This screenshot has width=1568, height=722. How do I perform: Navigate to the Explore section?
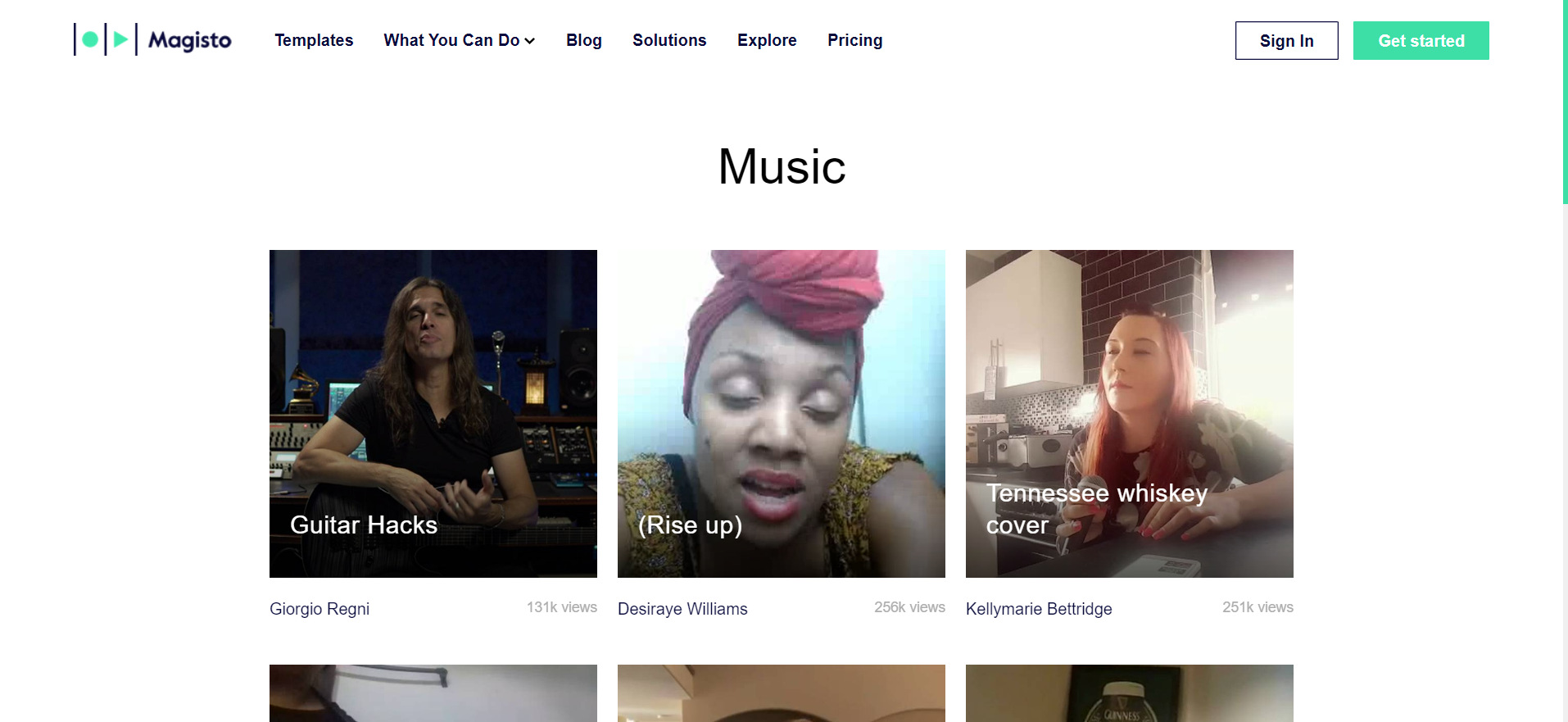[x=766, y=40]
